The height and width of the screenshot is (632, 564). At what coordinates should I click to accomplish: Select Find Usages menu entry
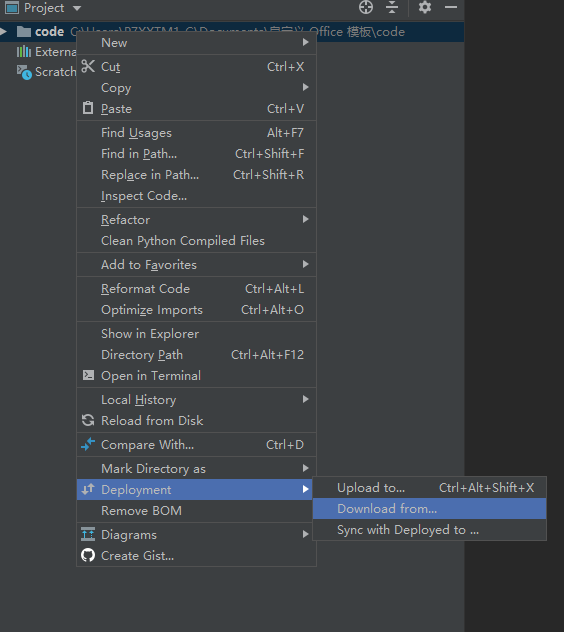[196, 133]
